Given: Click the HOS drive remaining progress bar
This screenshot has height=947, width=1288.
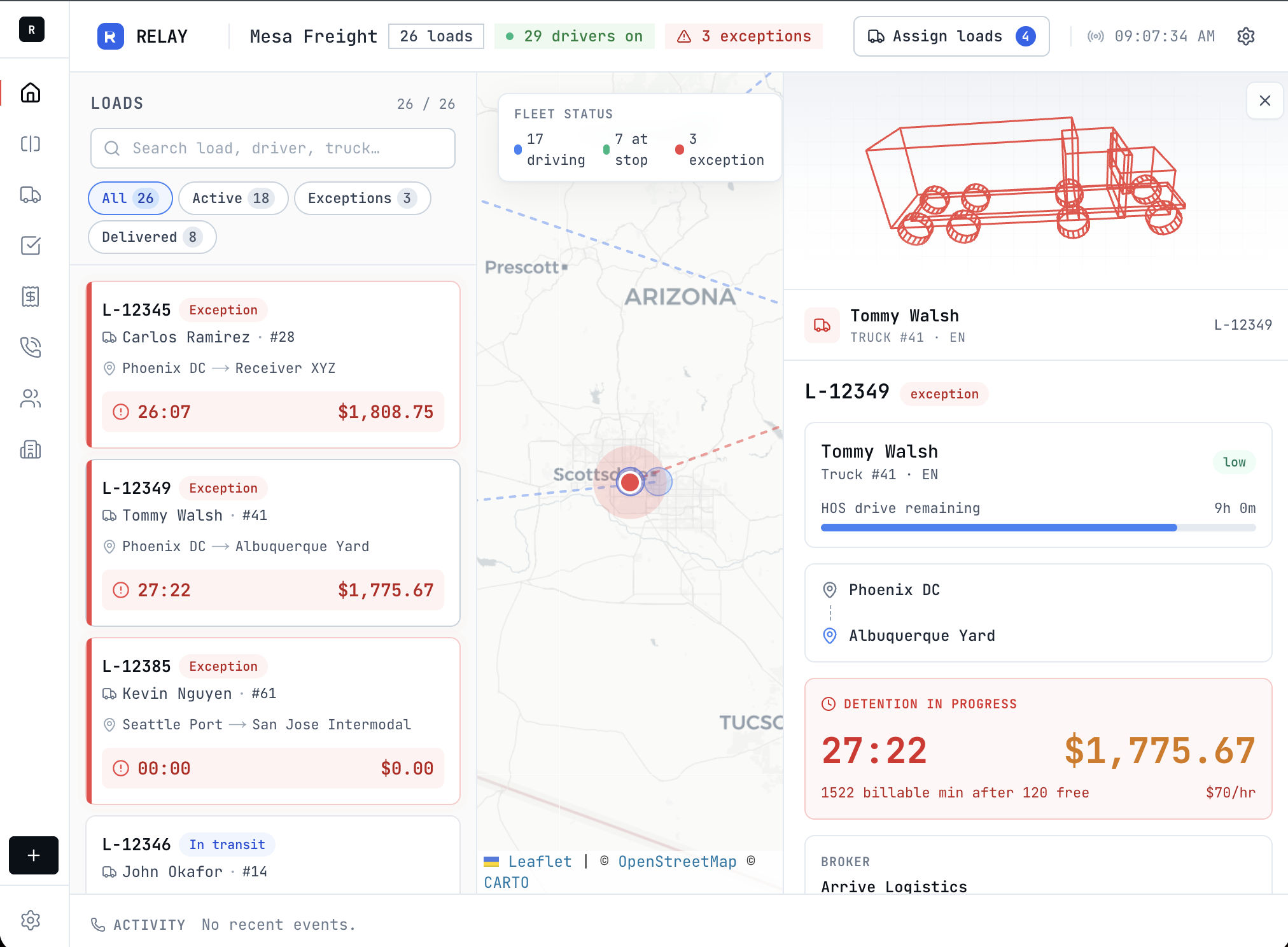Looking at the screenshot, I should [1037, 528].
